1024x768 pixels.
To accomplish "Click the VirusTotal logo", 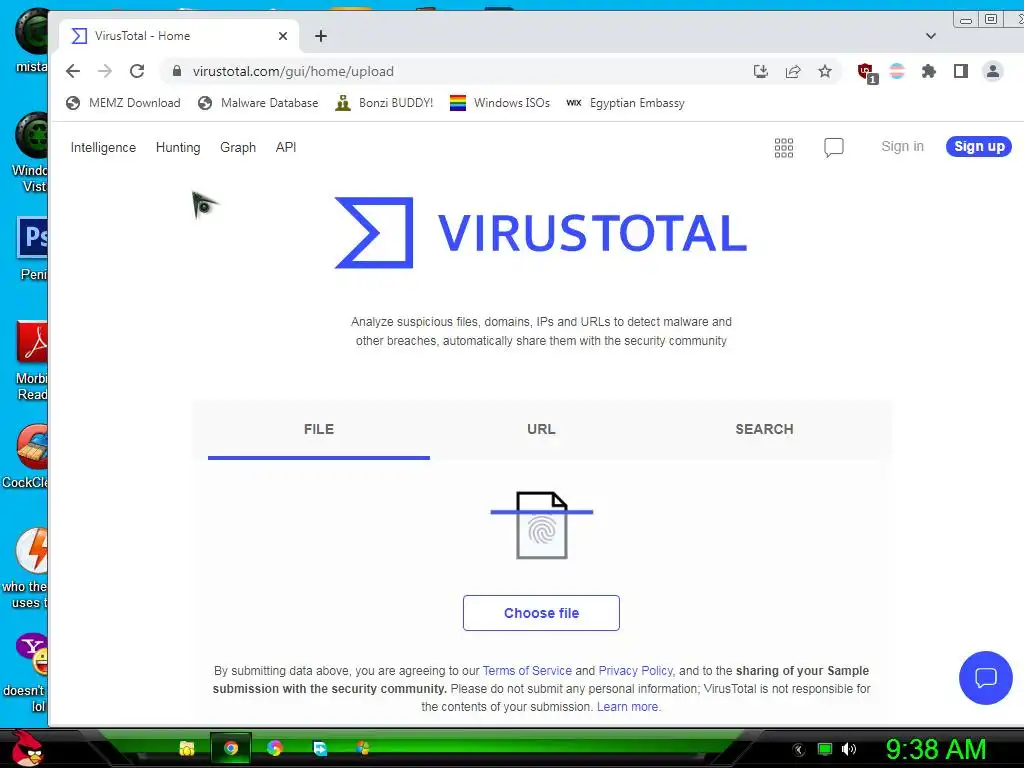I will point(541,232).
